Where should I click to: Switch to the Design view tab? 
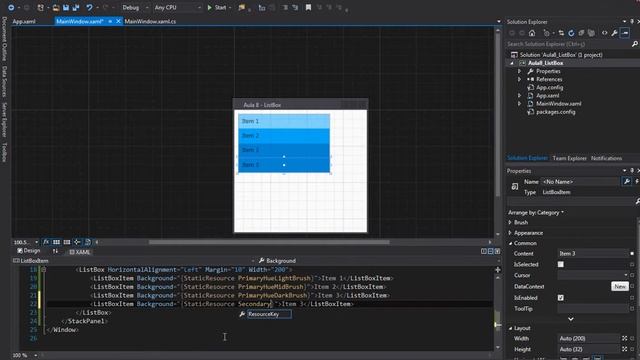pyautogui.click(x=29, y=251)
